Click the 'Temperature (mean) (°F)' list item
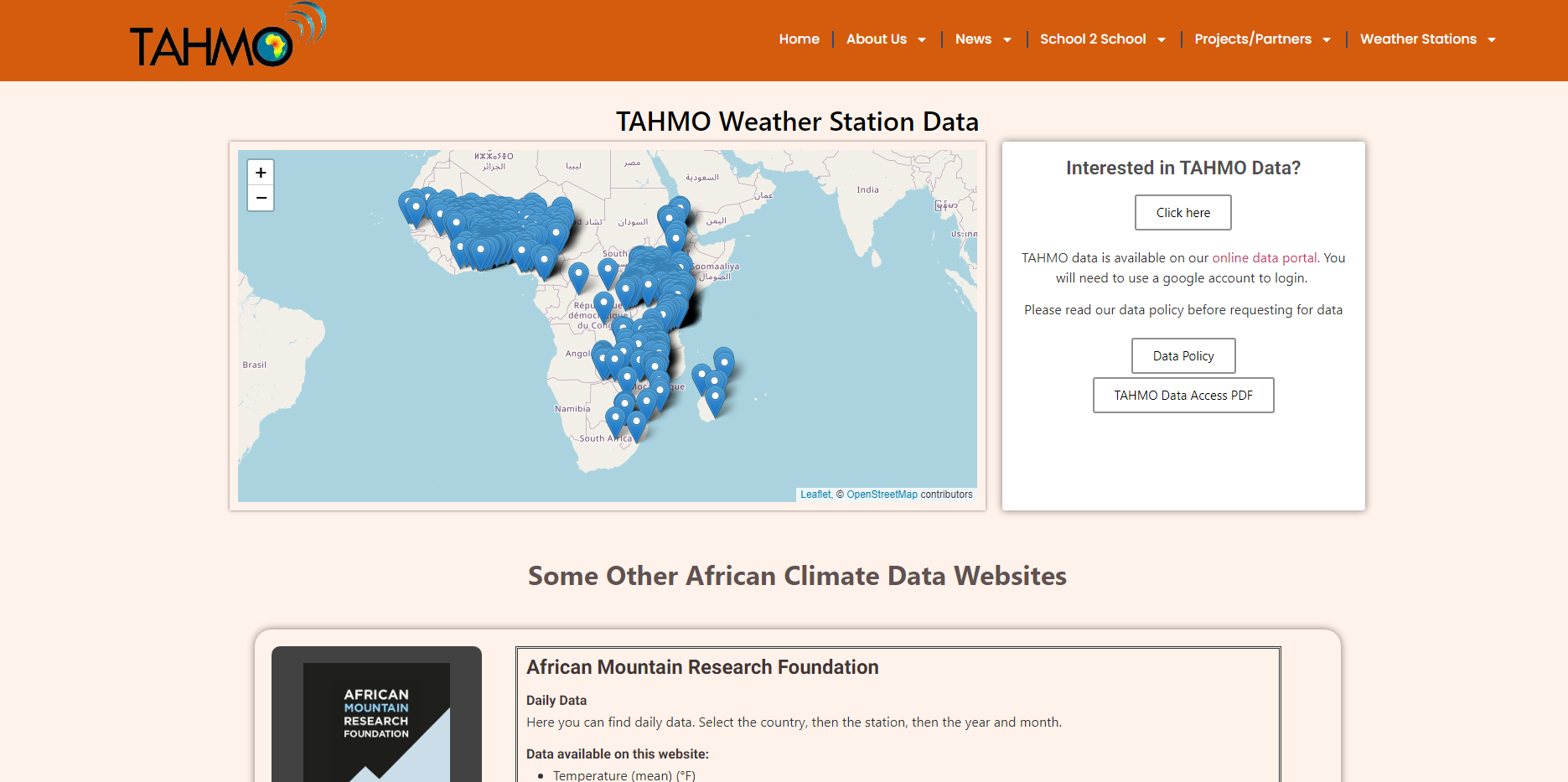1568x782 pixels. click(x=624, y=775)
